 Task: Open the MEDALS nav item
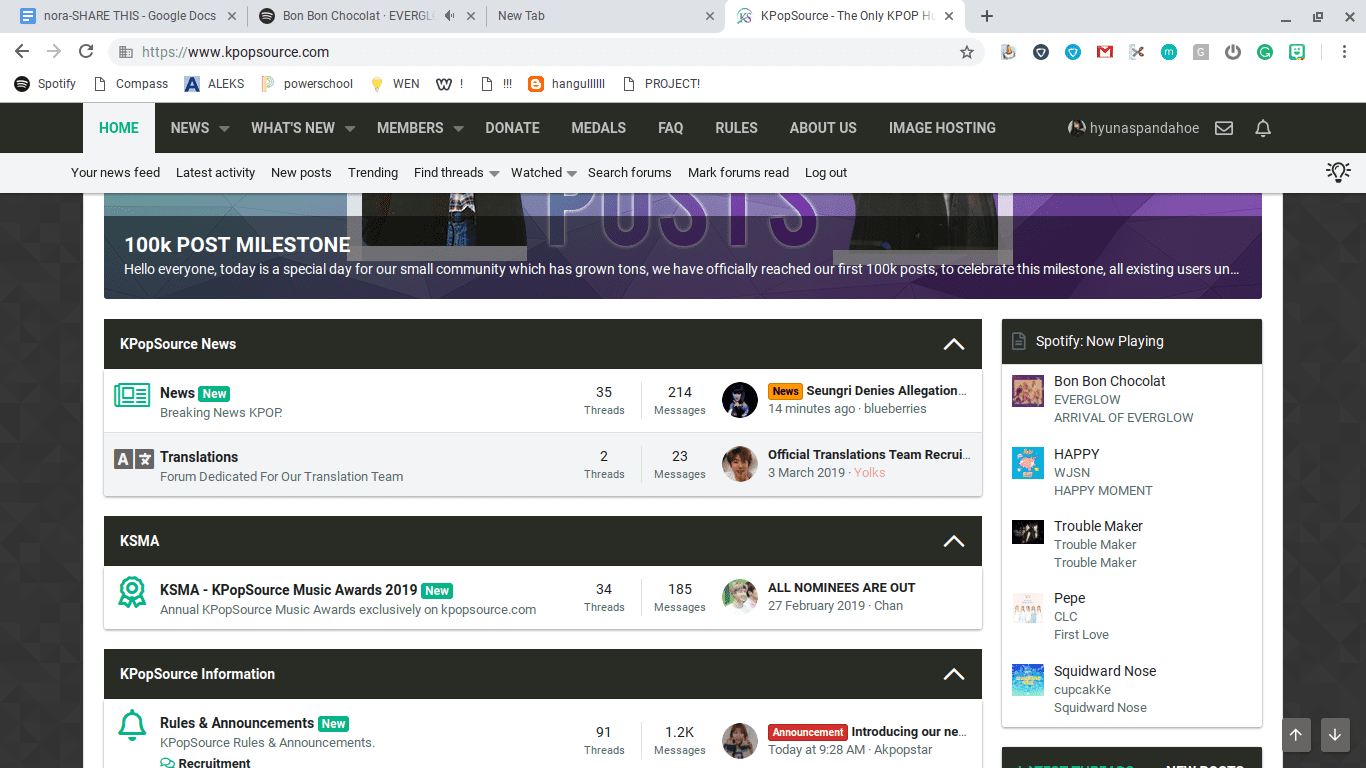click(x=598, y=128)
